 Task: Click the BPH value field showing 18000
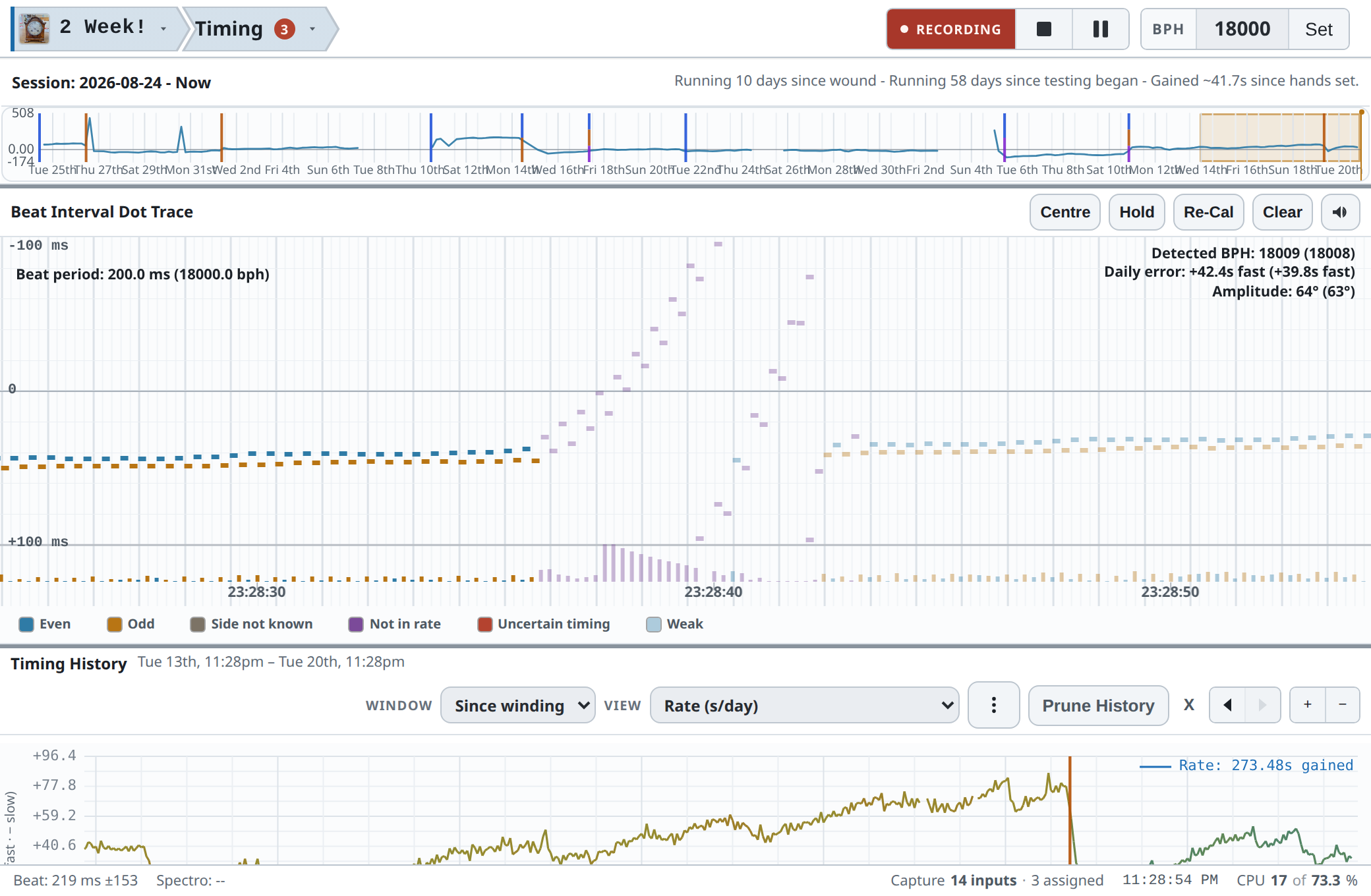(x=1242, y=29)
